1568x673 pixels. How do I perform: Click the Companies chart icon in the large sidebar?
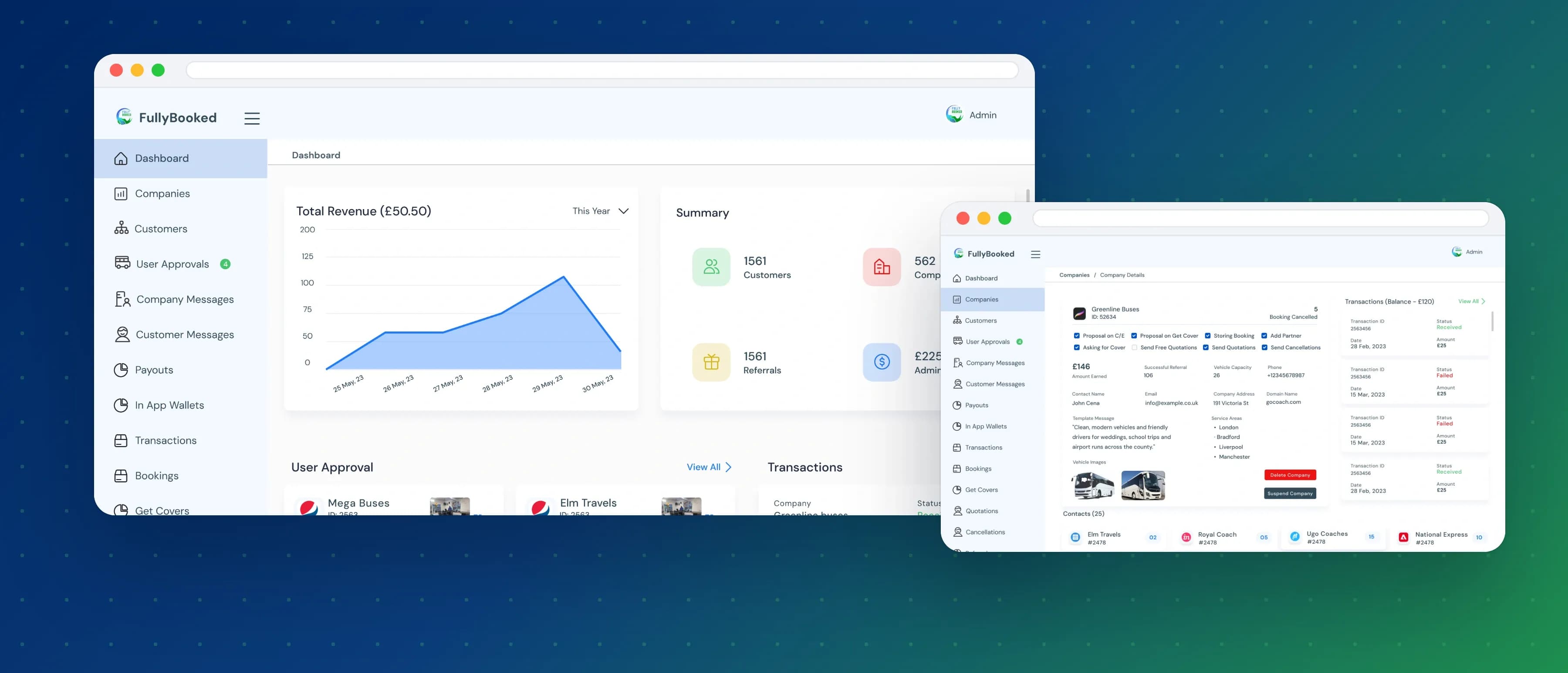[121, 193]
